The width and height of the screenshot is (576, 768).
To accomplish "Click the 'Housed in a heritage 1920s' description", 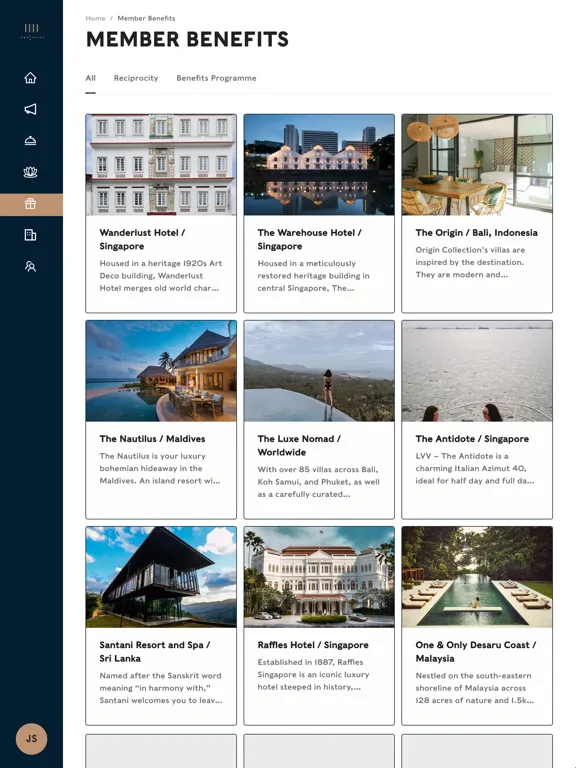I will click(x=161, y=276).
